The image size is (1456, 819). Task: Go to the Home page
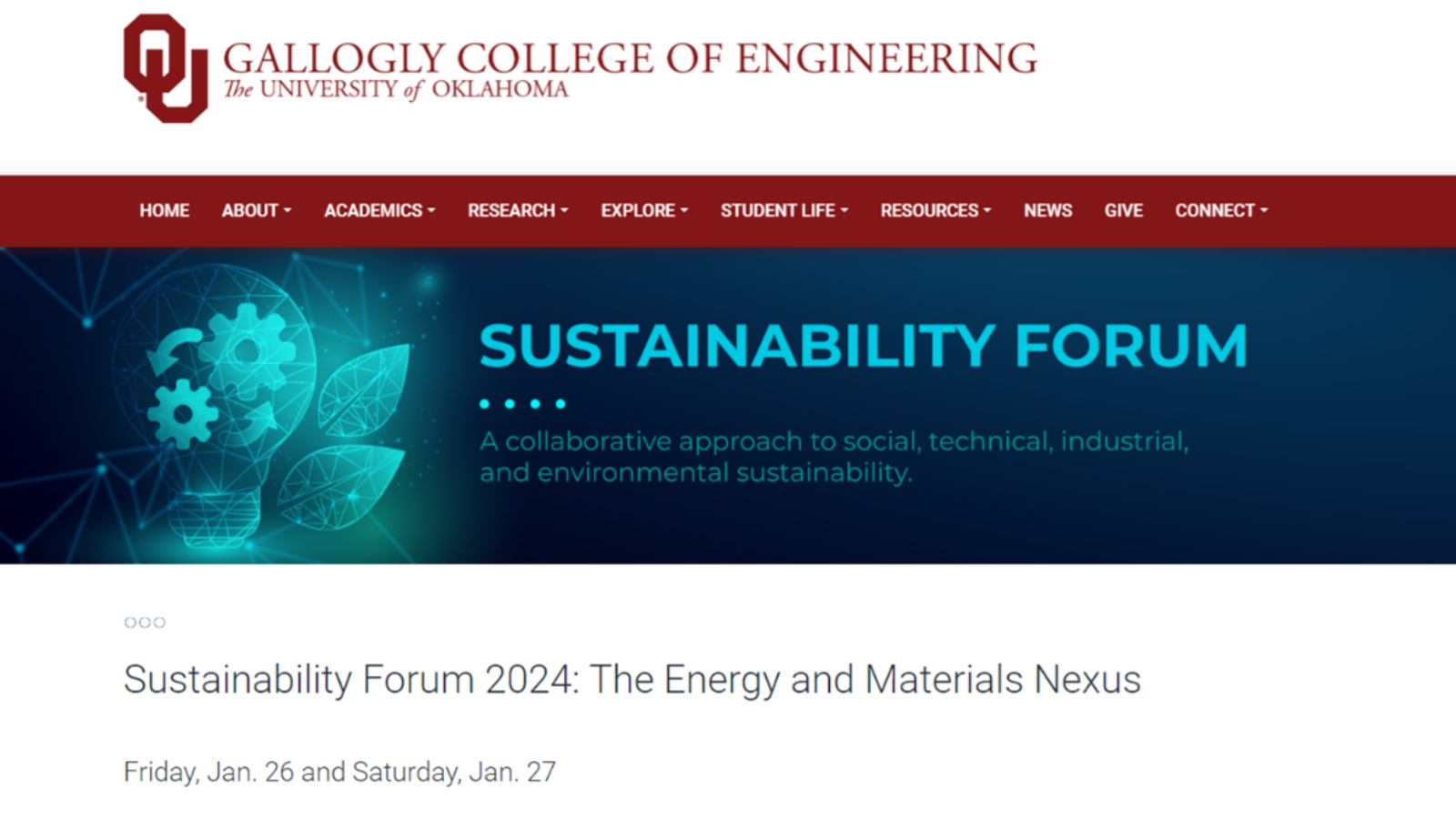(x=165, y=210)
